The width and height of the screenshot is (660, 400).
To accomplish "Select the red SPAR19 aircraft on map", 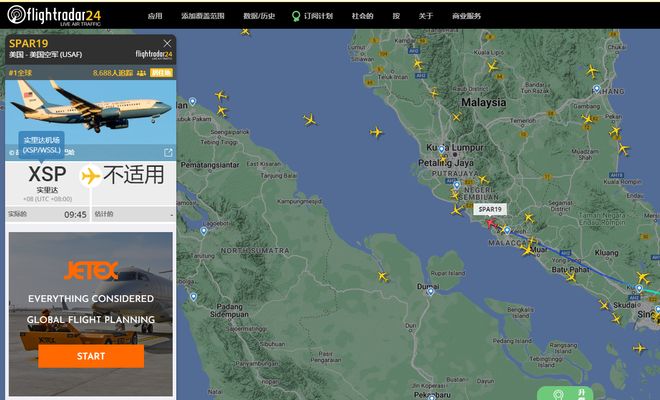I will [490, 223].
